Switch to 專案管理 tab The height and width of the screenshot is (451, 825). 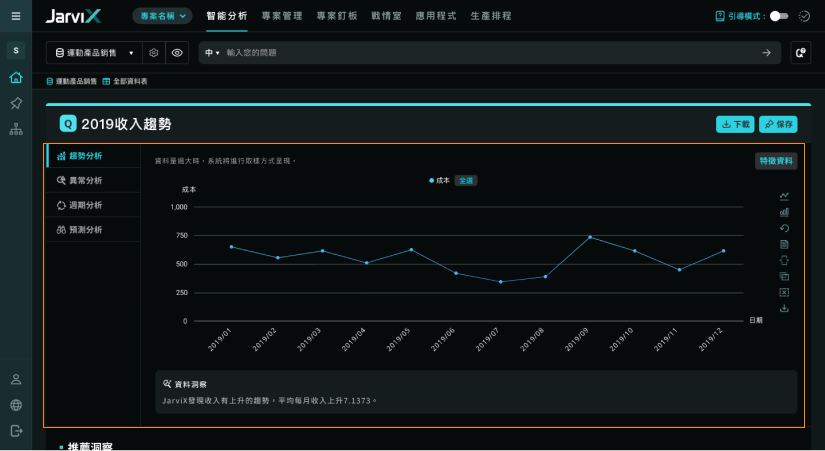[x=282, y=16]
